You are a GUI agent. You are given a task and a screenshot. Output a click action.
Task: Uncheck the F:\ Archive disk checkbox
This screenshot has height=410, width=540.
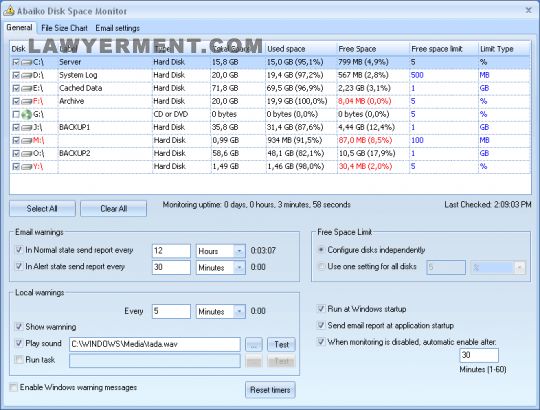click(x=16, y=102)
